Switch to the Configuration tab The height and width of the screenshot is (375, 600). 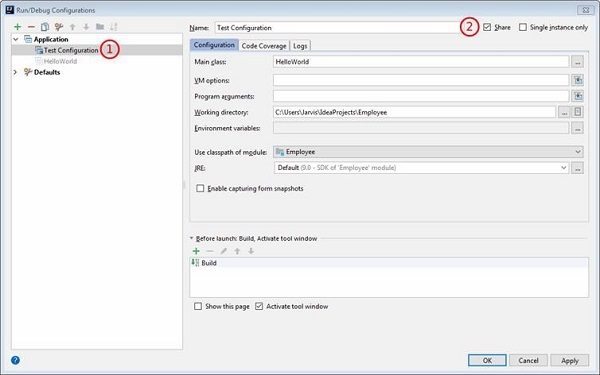(x=214, y=45)
